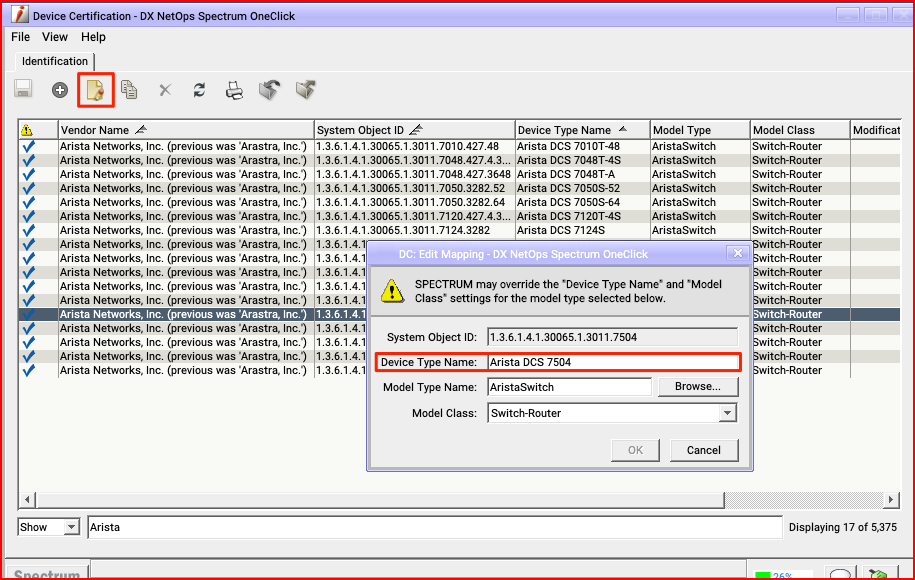Click the copy mapping toolbar icon

[129, 90]
